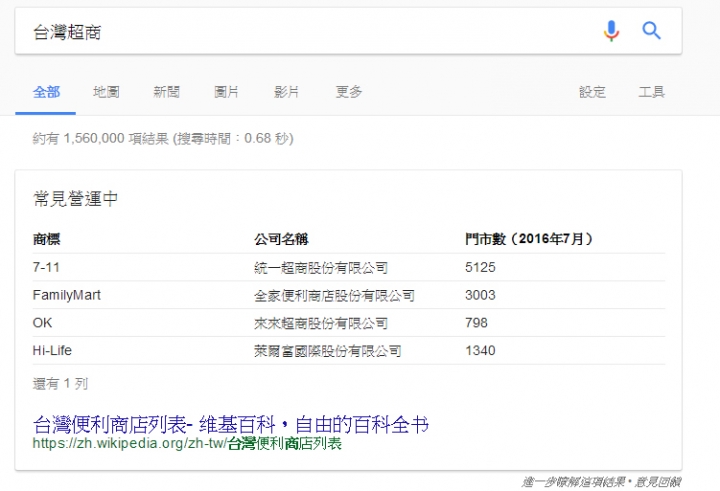
Task: Click store count 3003
Action: click(x=480, y=295)
